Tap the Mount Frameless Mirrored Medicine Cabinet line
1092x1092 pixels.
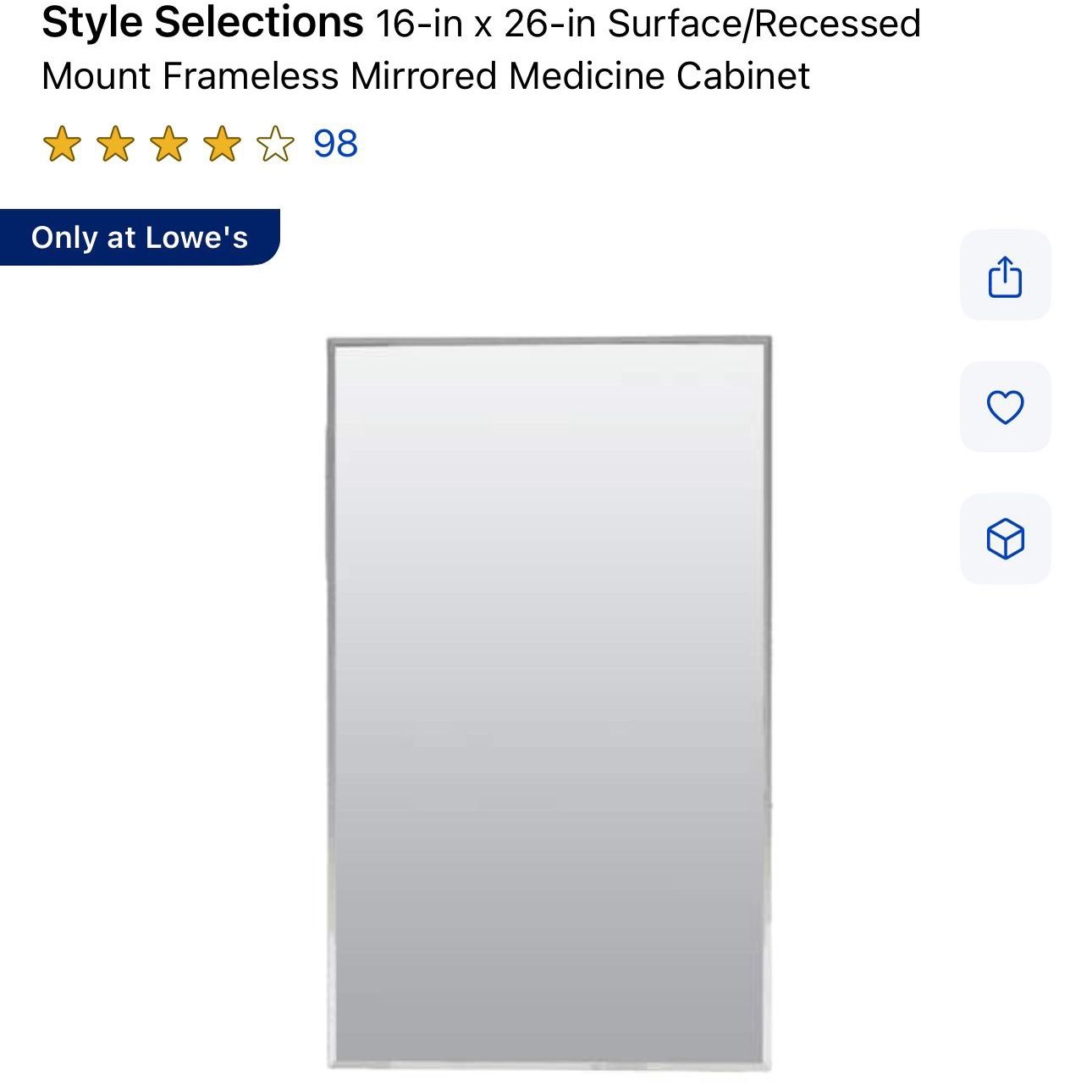(x=426, y=76)
